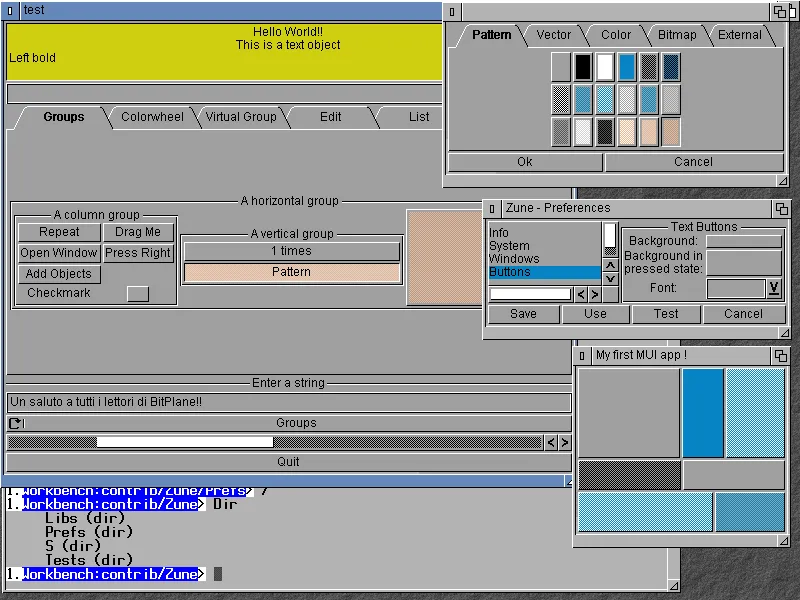Switch to the Bitmap tab
The image size is (800, 600).
[677, 34]
